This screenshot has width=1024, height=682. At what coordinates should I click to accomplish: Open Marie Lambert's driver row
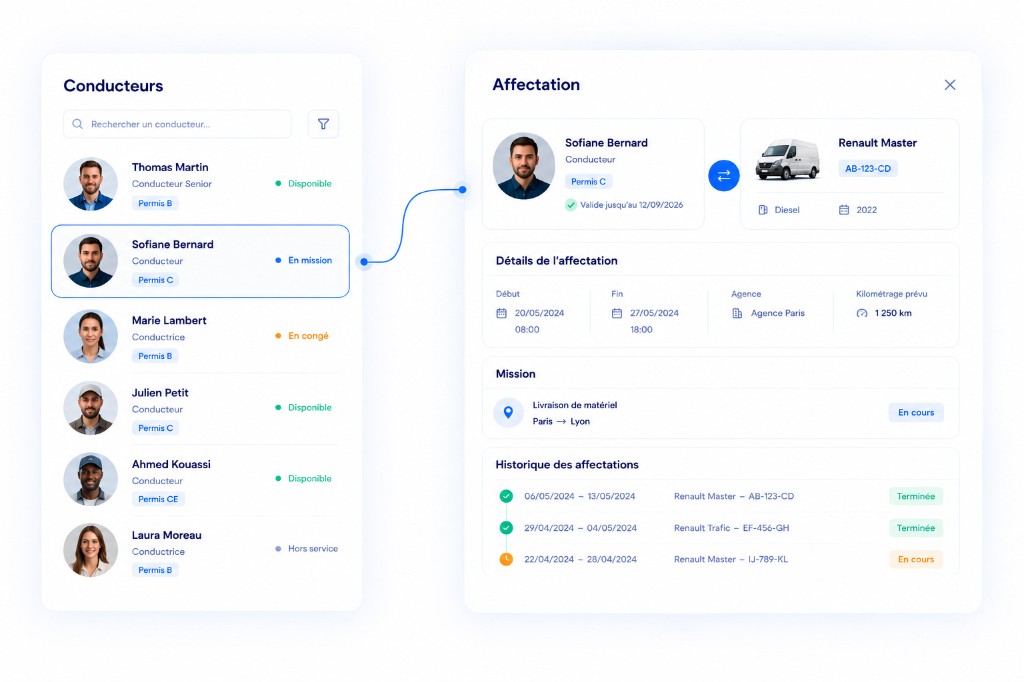[200, 337]
